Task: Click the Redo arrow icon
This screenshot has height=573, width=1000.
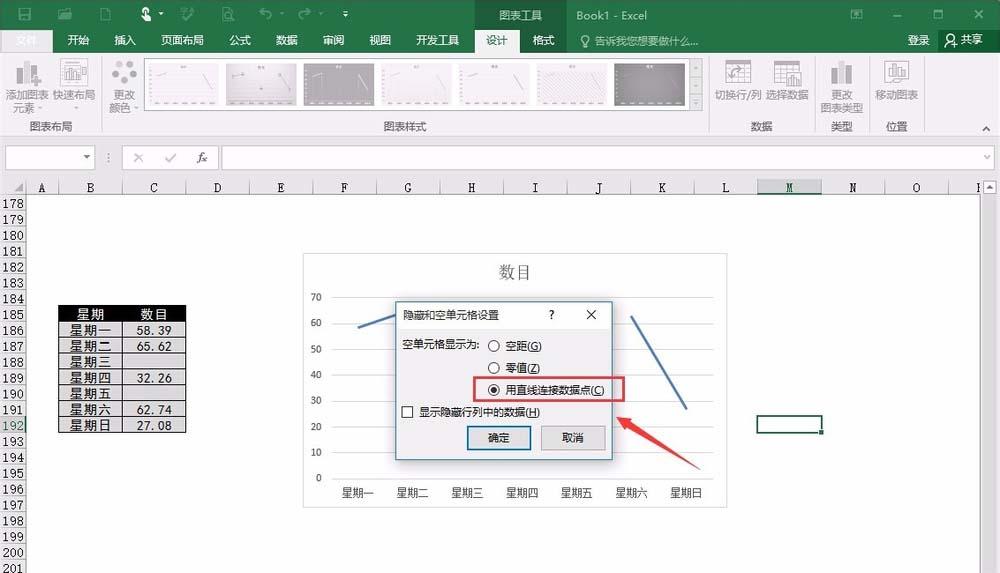Action: [x=305, y=13]
